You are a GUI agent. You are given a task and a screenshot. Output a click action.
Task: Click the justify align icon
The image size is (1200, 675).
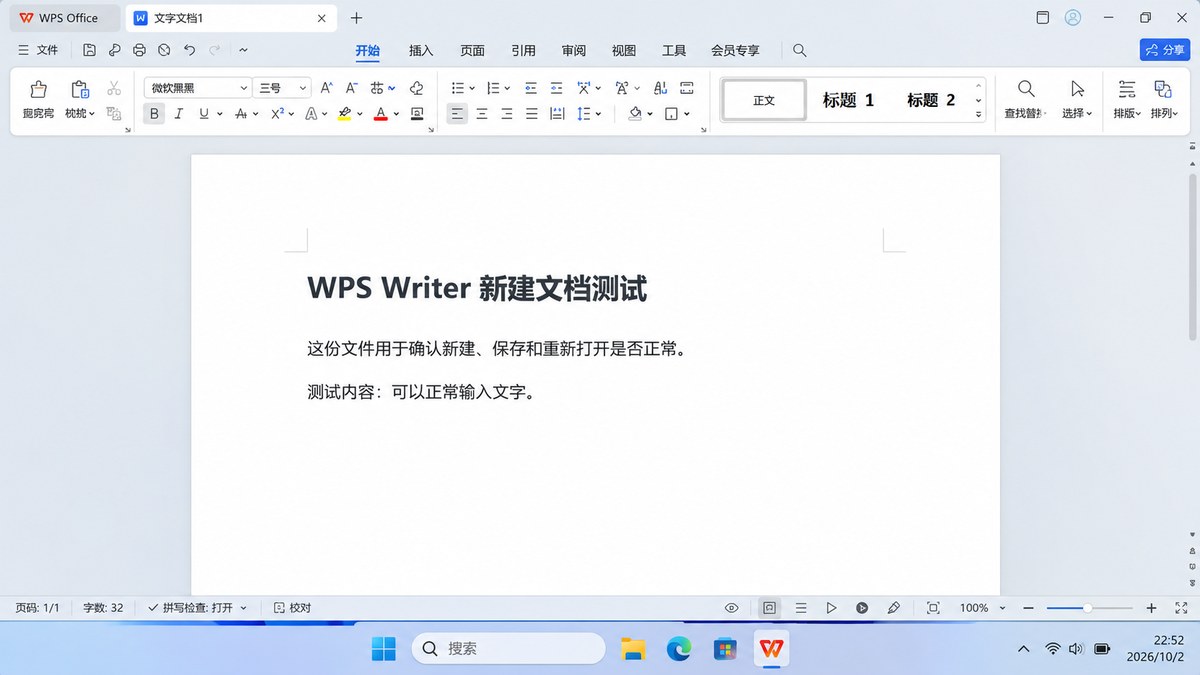point(532,114)
